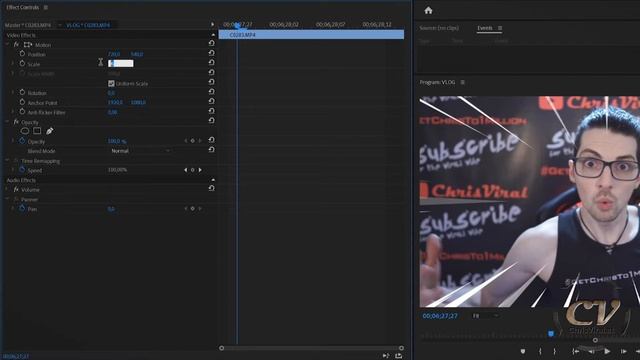
Task: Reset the Blend Mode parameter
Action: click(x=211, y=150)
